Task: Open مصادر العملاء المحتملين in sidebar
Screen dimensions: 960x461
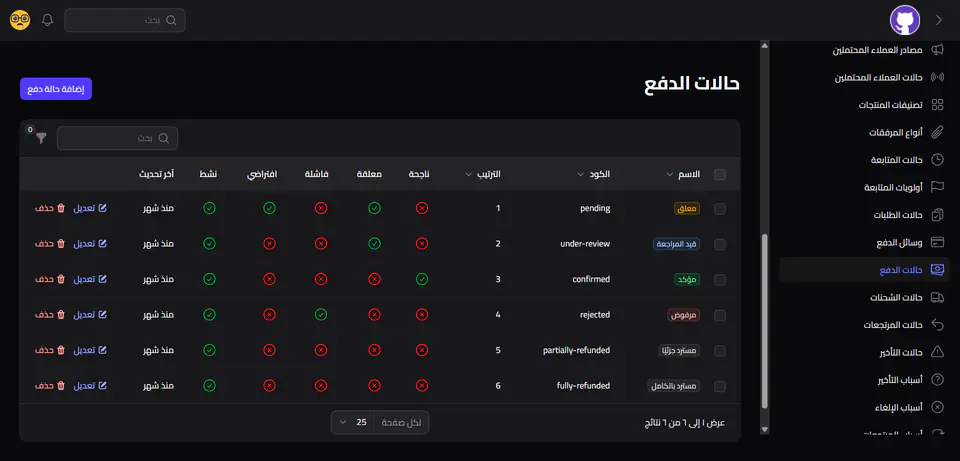Action: [x=877, y=50]
